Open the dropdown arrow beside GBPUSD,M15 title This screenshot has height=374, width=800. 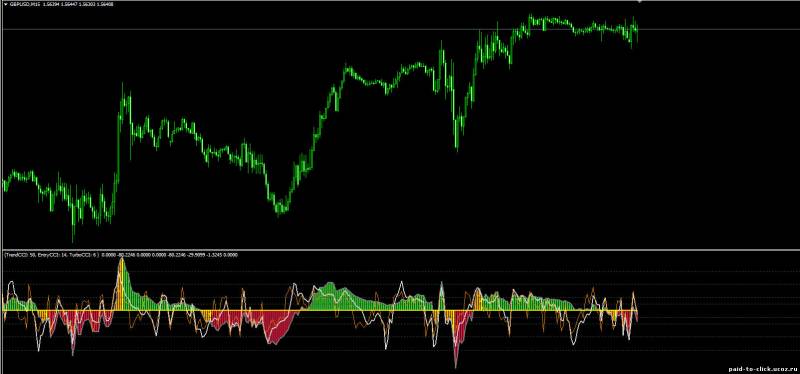[x=6, y=4]
